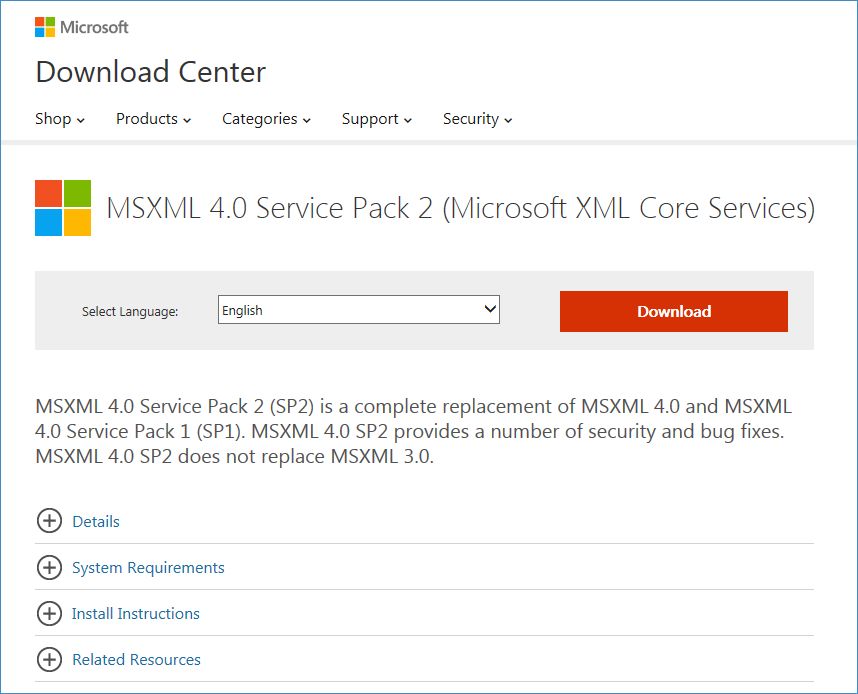This screenshot has height=694, width=858.
Task: Expand System Requirements with its plus icon
Action: [x=49, y=568]
